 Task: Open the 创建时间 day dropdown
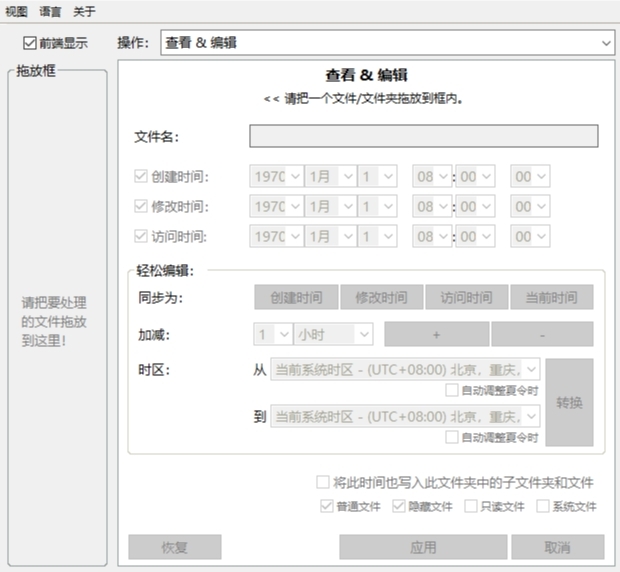377,176
